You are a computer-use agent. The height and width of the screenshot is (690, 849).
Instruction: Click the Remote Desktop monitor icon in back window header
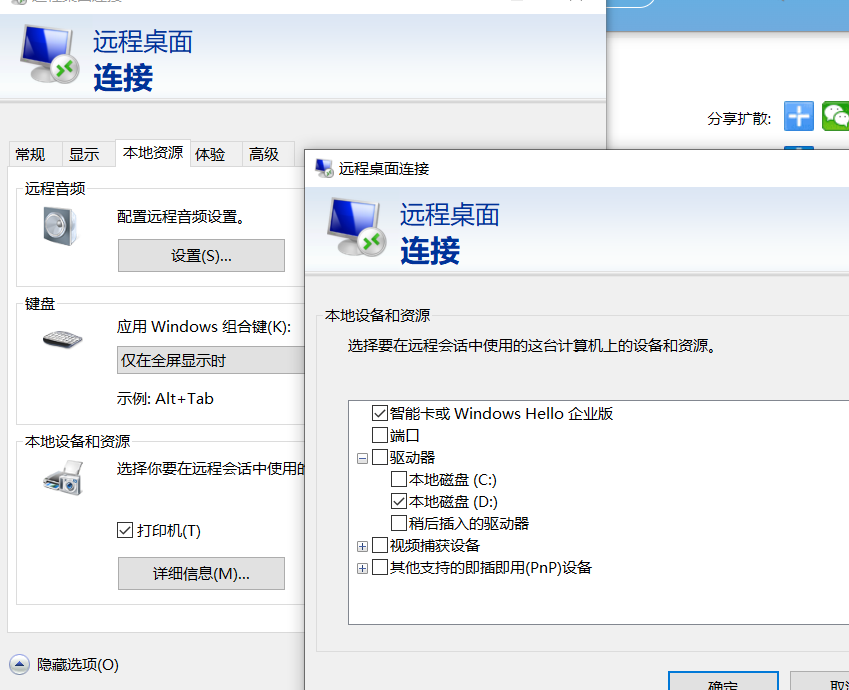(49, 54)
